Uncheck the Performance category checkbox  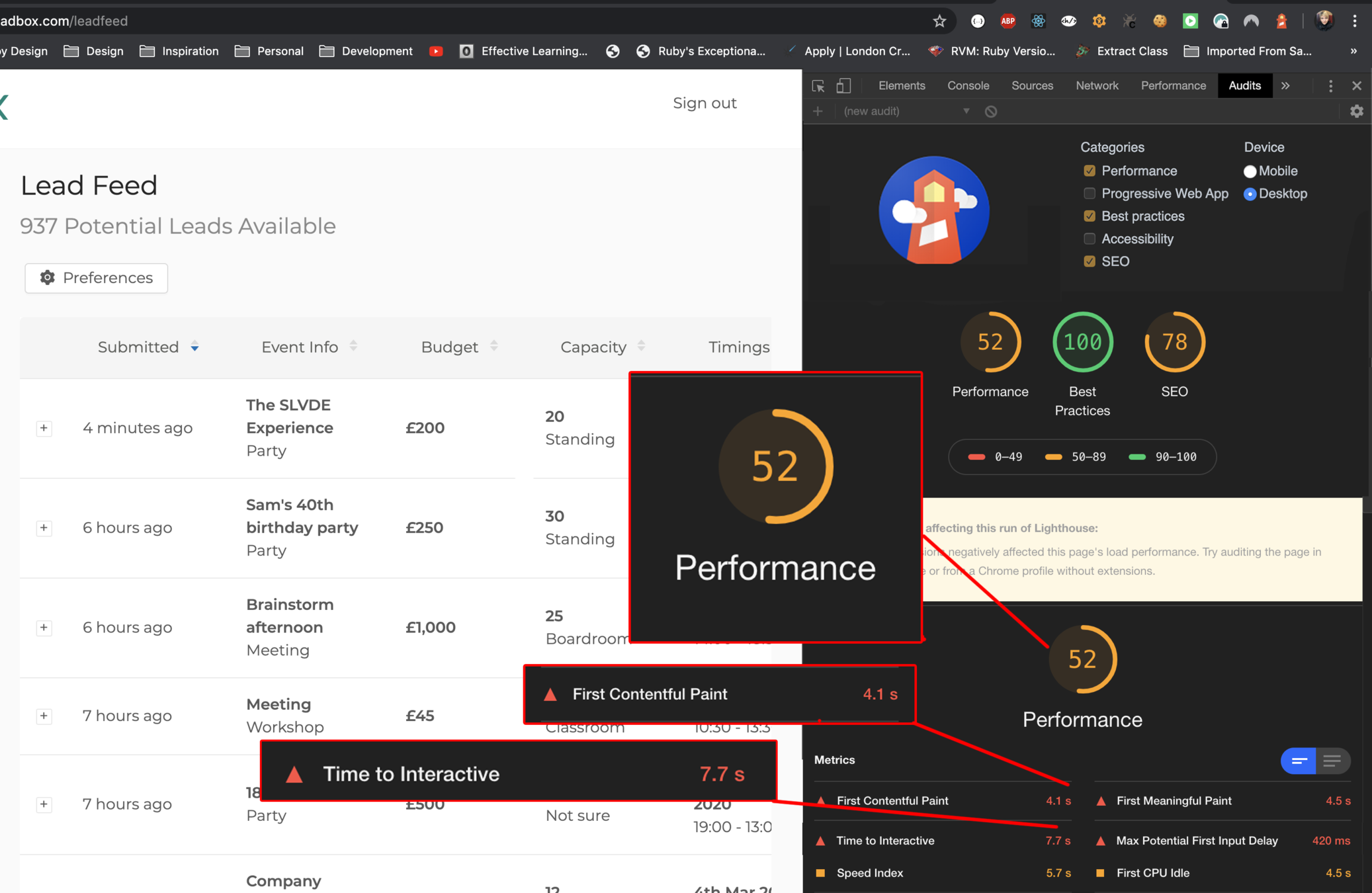pyautogui.click(x=1089, y=171)
